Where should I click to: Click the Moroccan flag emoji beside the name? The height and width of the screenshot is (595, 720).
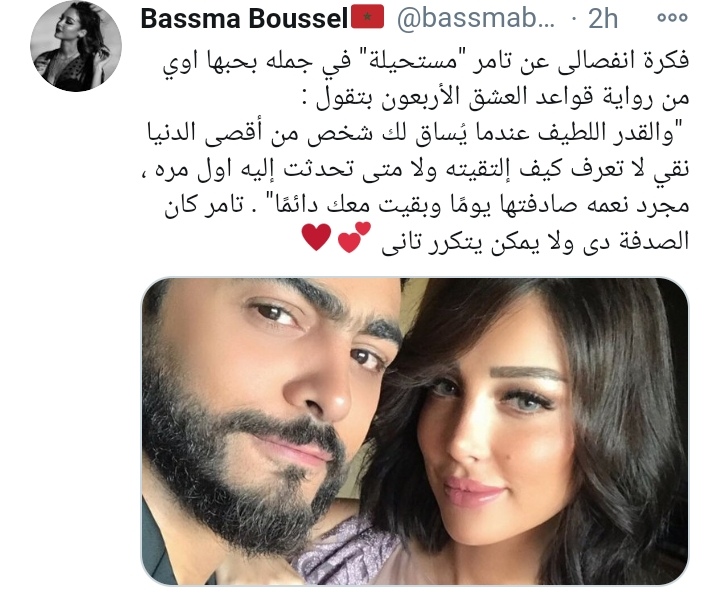tap(367, 17)
